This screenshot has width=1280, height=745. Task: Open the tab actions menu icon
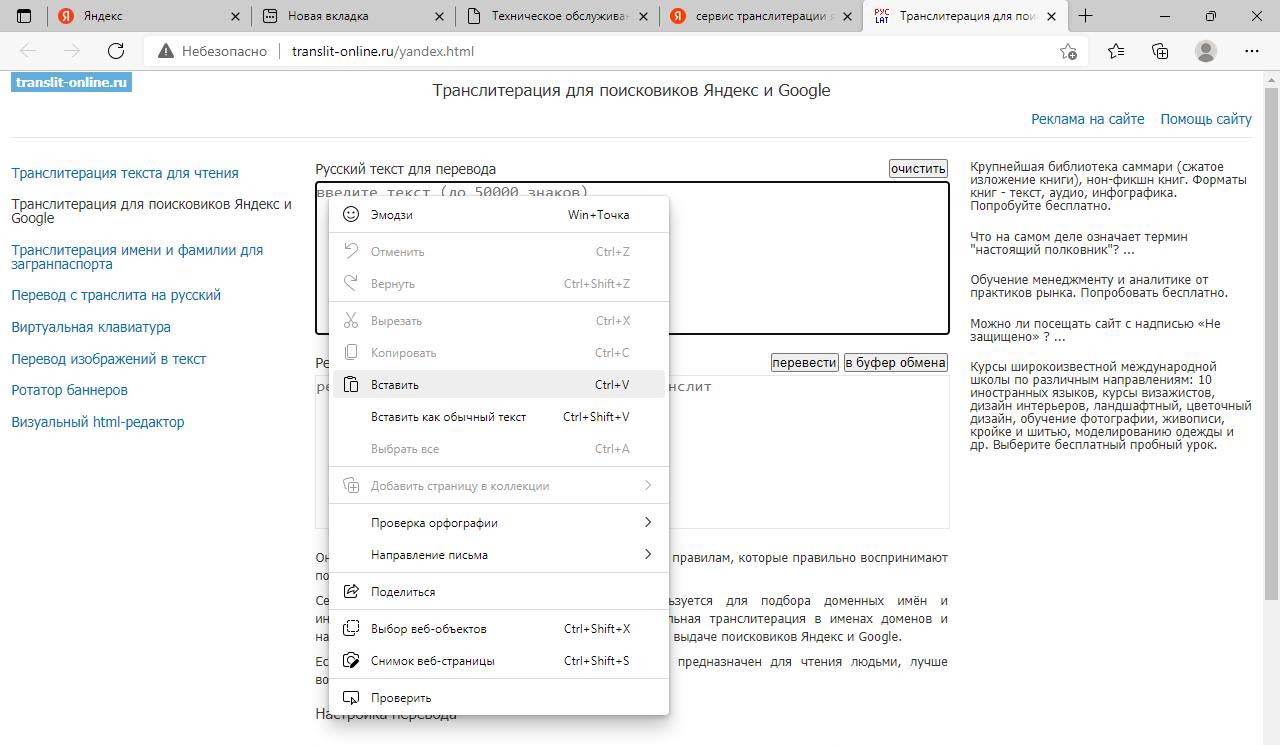pyautogui.click(x=25, y=16)
